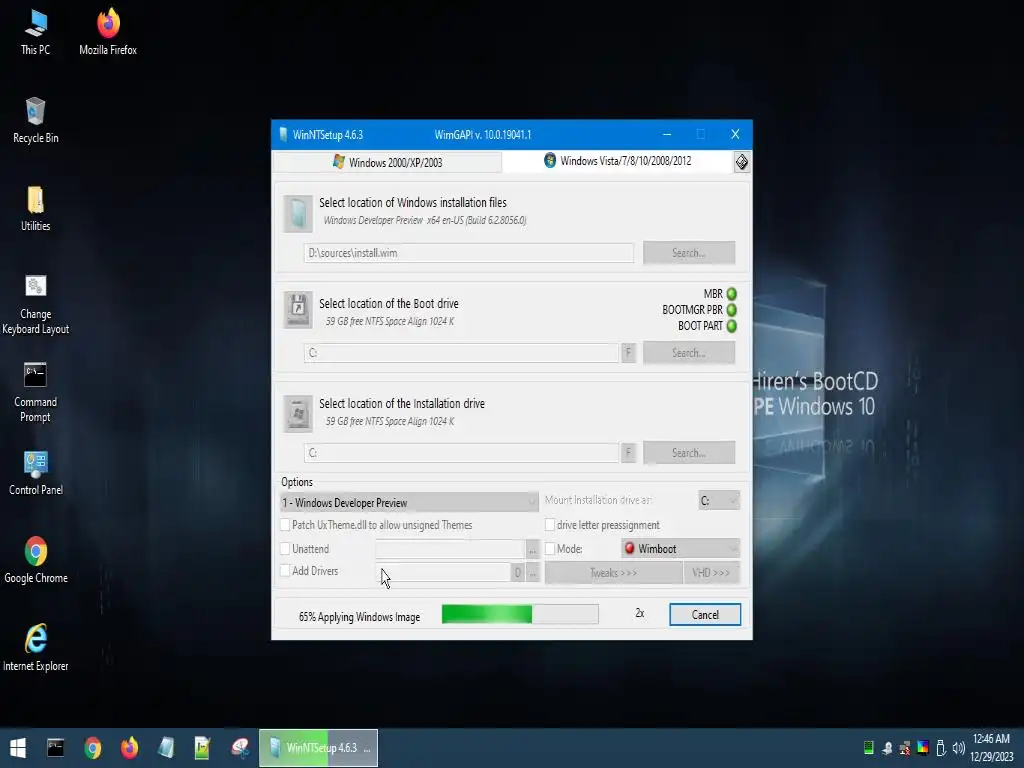Click the D:\sources\install.wim path field
The width and height of the screenshot is (1024, 768).
pyautogui.click(x=468, y=253)
